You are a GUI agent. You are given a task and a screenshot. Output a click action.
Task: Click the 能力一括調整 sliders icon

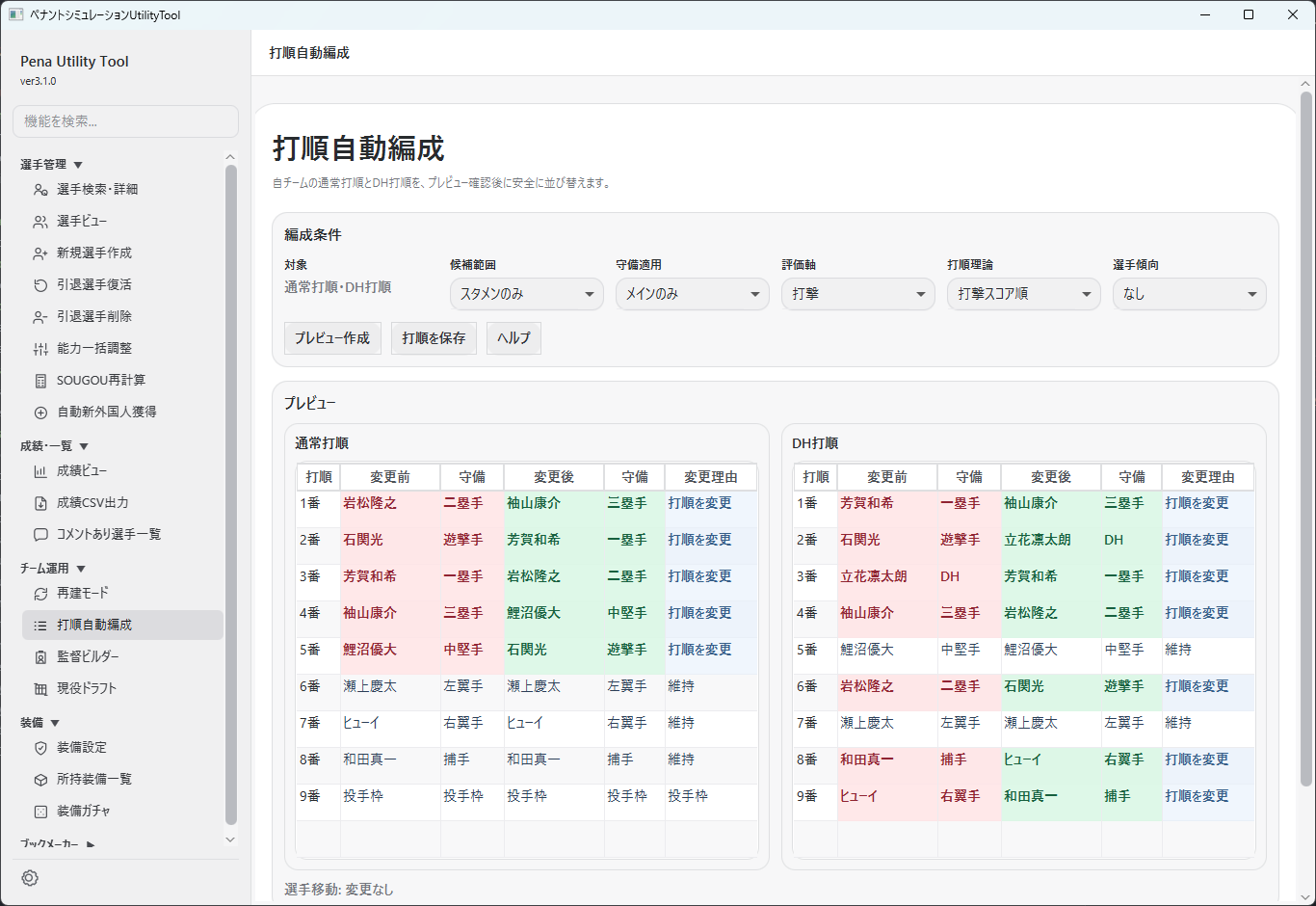pos(40,349)
